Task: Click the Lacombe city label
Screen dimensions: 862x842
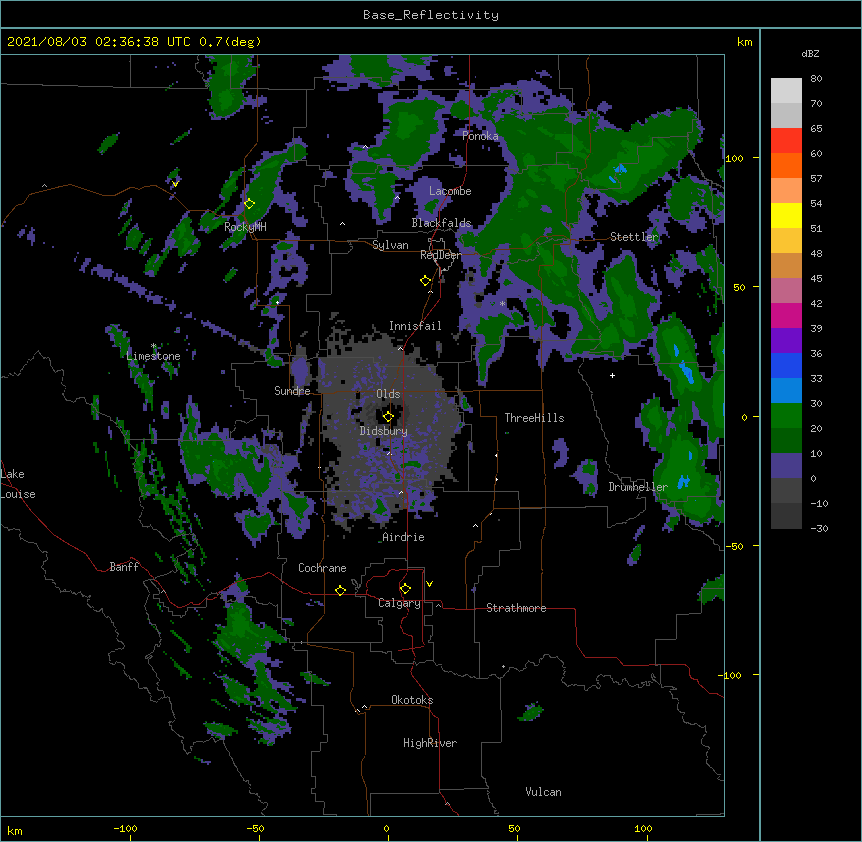Action: tap(450, 191)
